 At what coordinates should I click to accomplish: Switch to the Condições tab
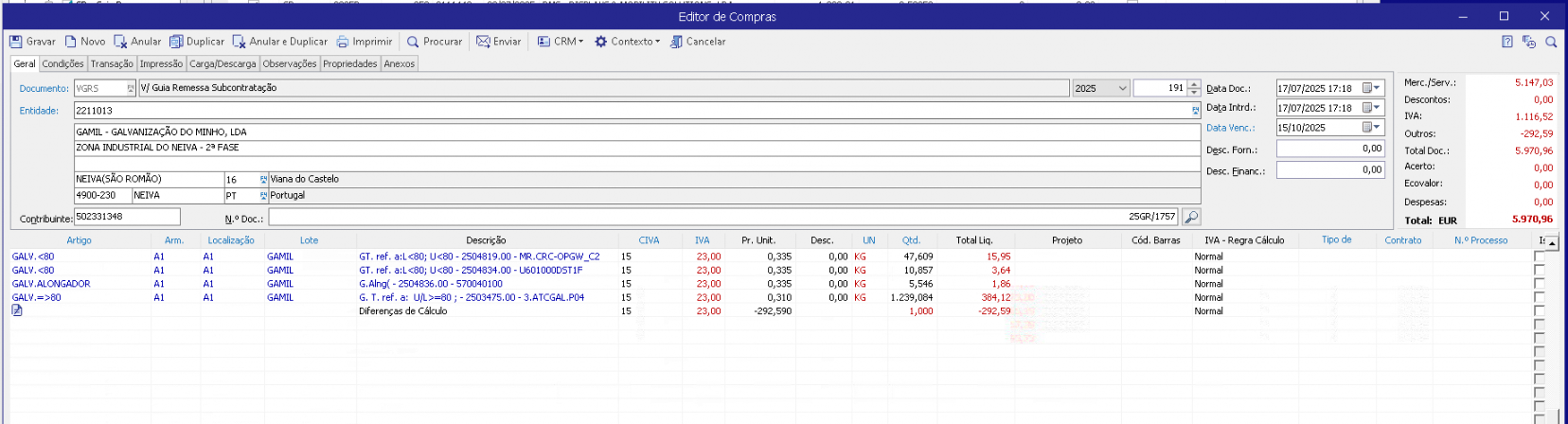click(x=62, y=63)
